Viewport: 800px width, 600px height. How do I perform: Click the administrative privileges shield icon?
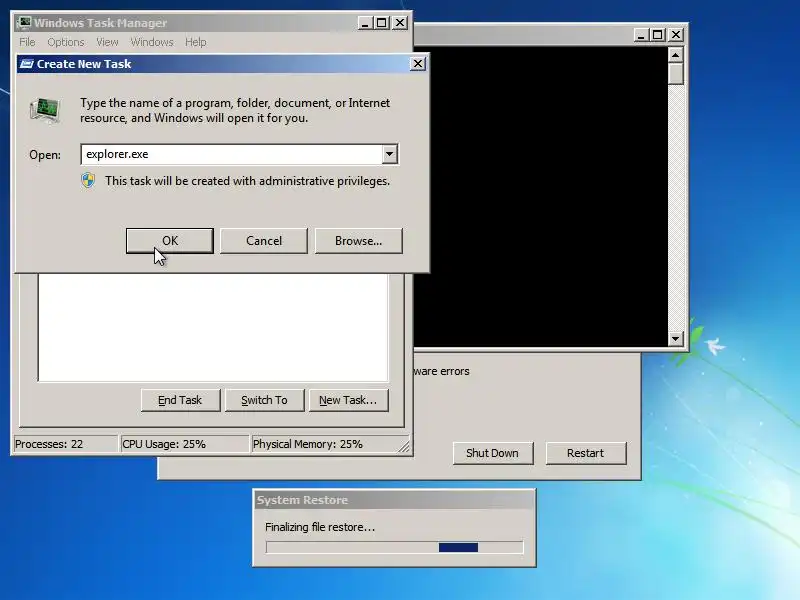point(88,181)
